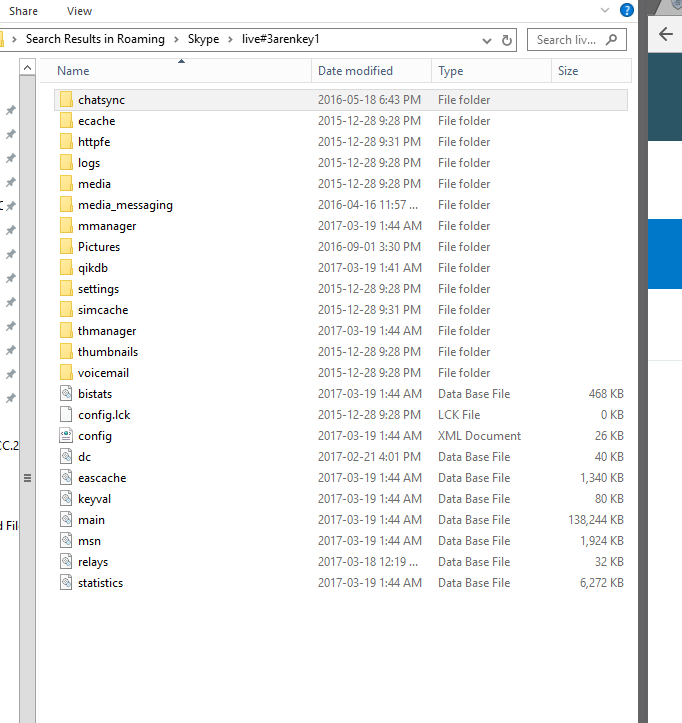Select the settings folder icon
The width and height of the screenshot is (682, 723).
(x=66, y=289)
